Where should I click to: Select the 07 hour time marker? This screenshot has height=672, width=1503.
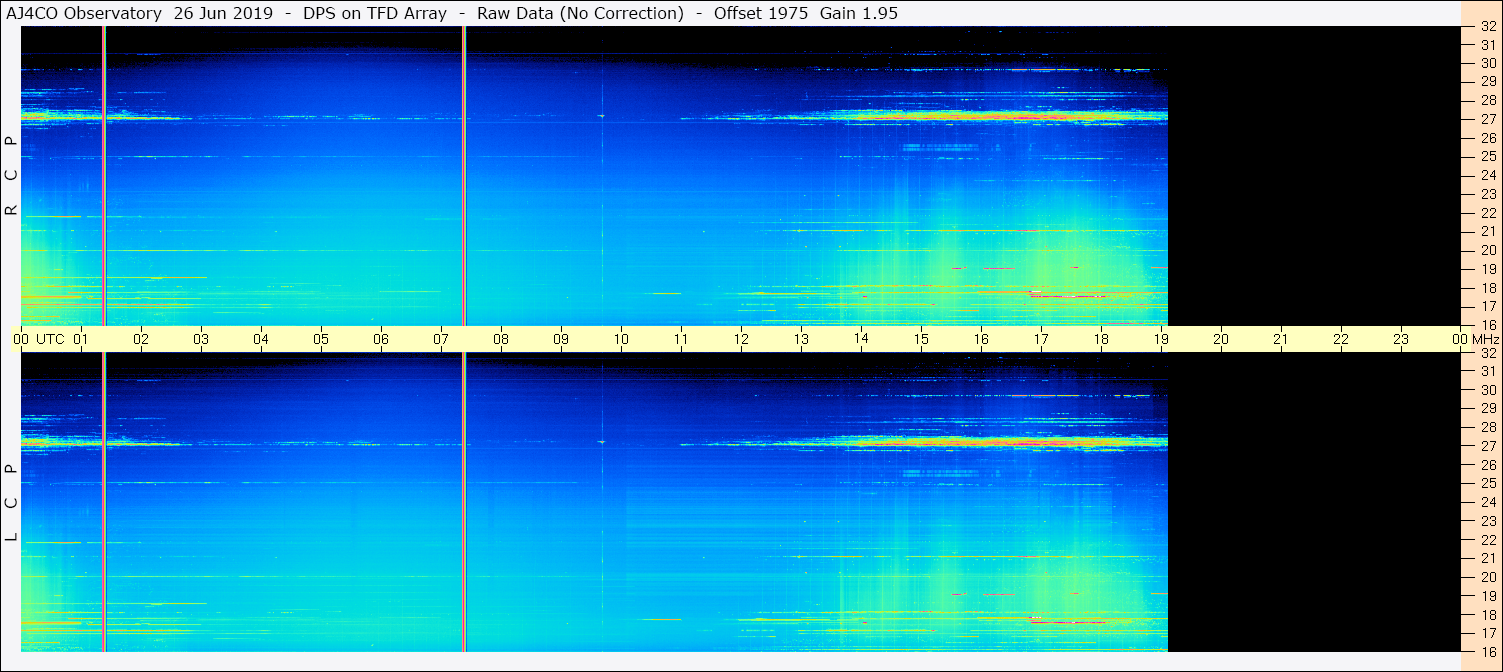point(441,339)
